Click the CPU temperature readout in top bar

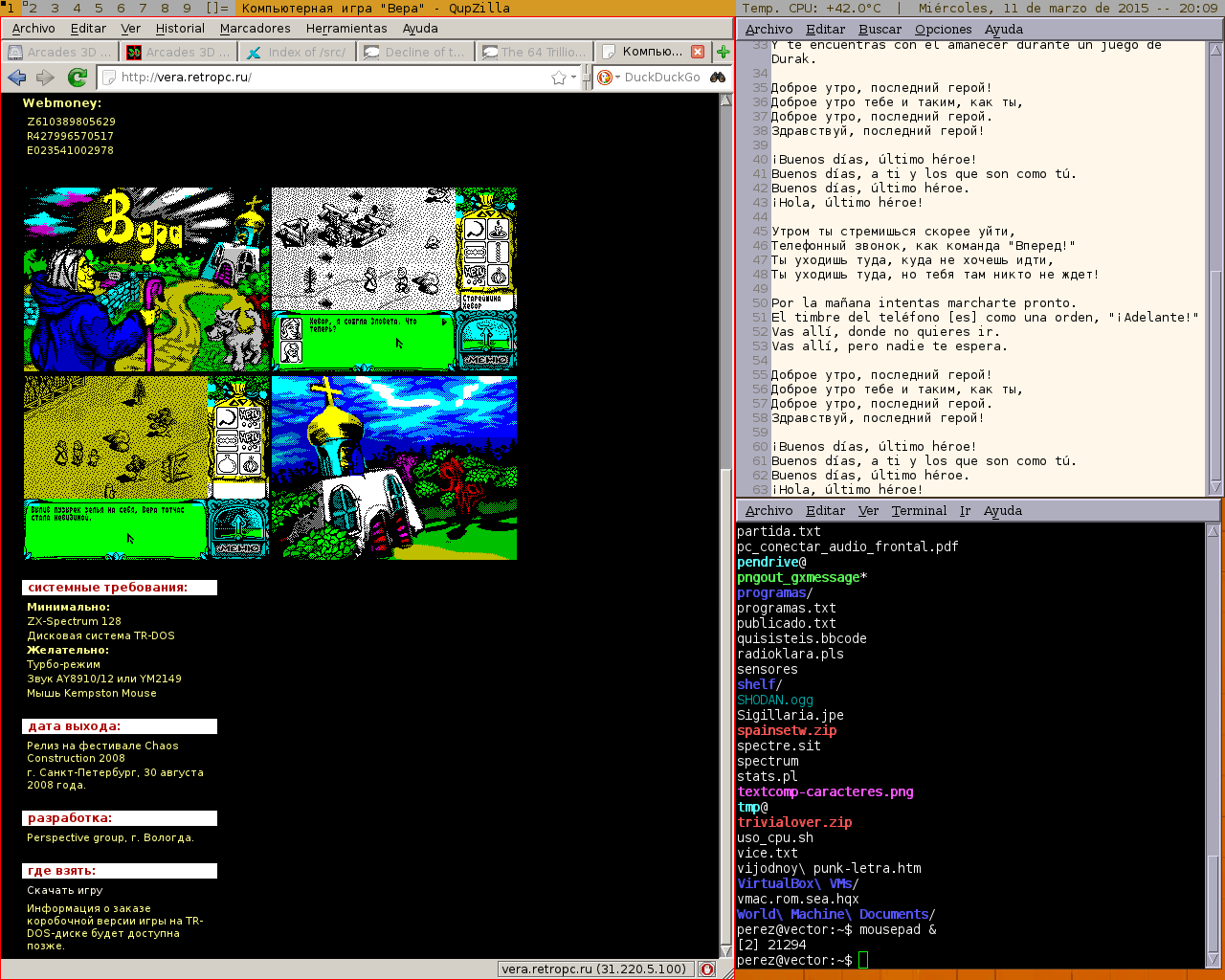[813, 8]
